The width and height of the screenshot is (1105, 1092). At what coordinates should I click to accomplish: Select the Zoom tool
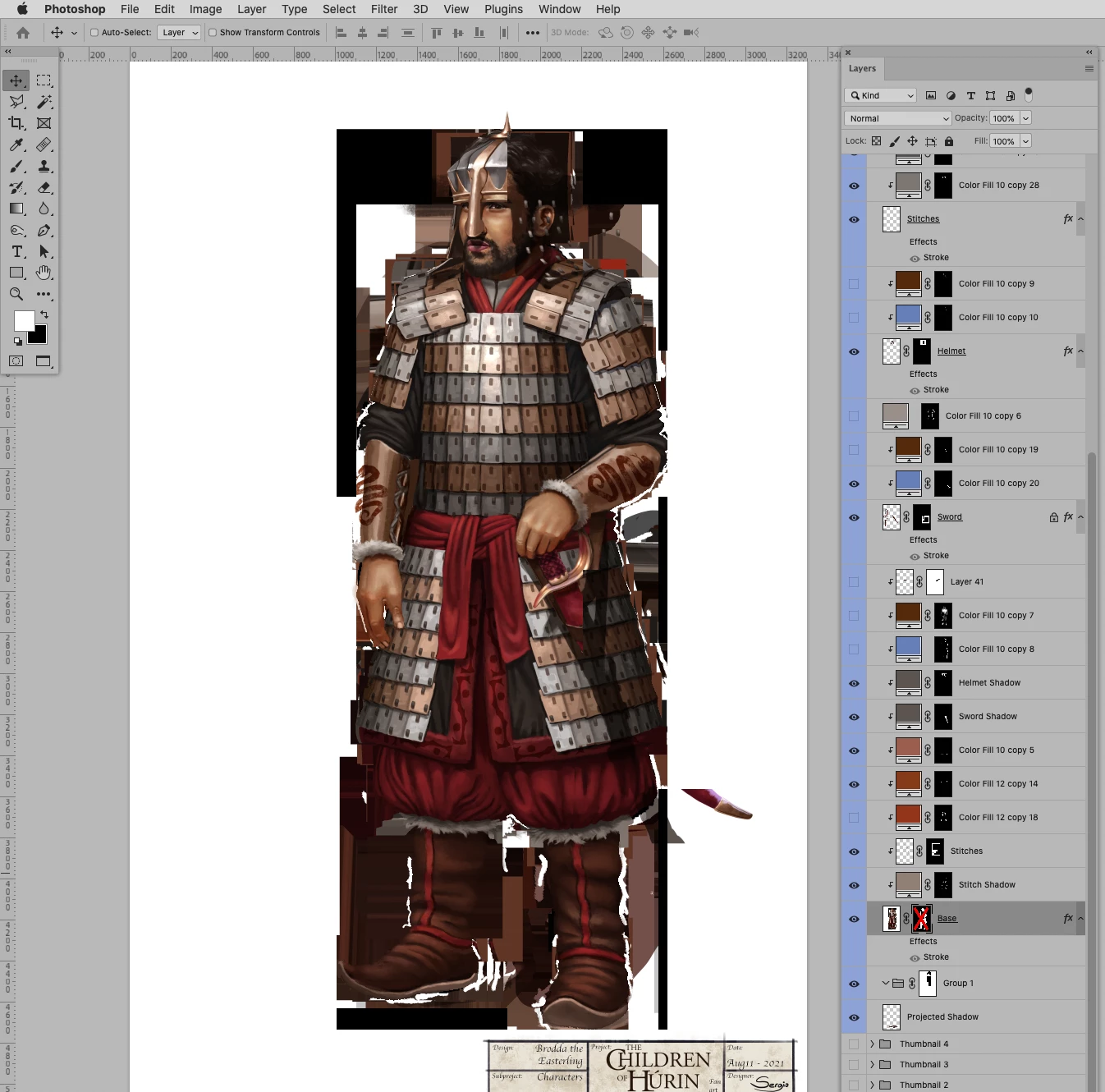click(x=16, y=294)
